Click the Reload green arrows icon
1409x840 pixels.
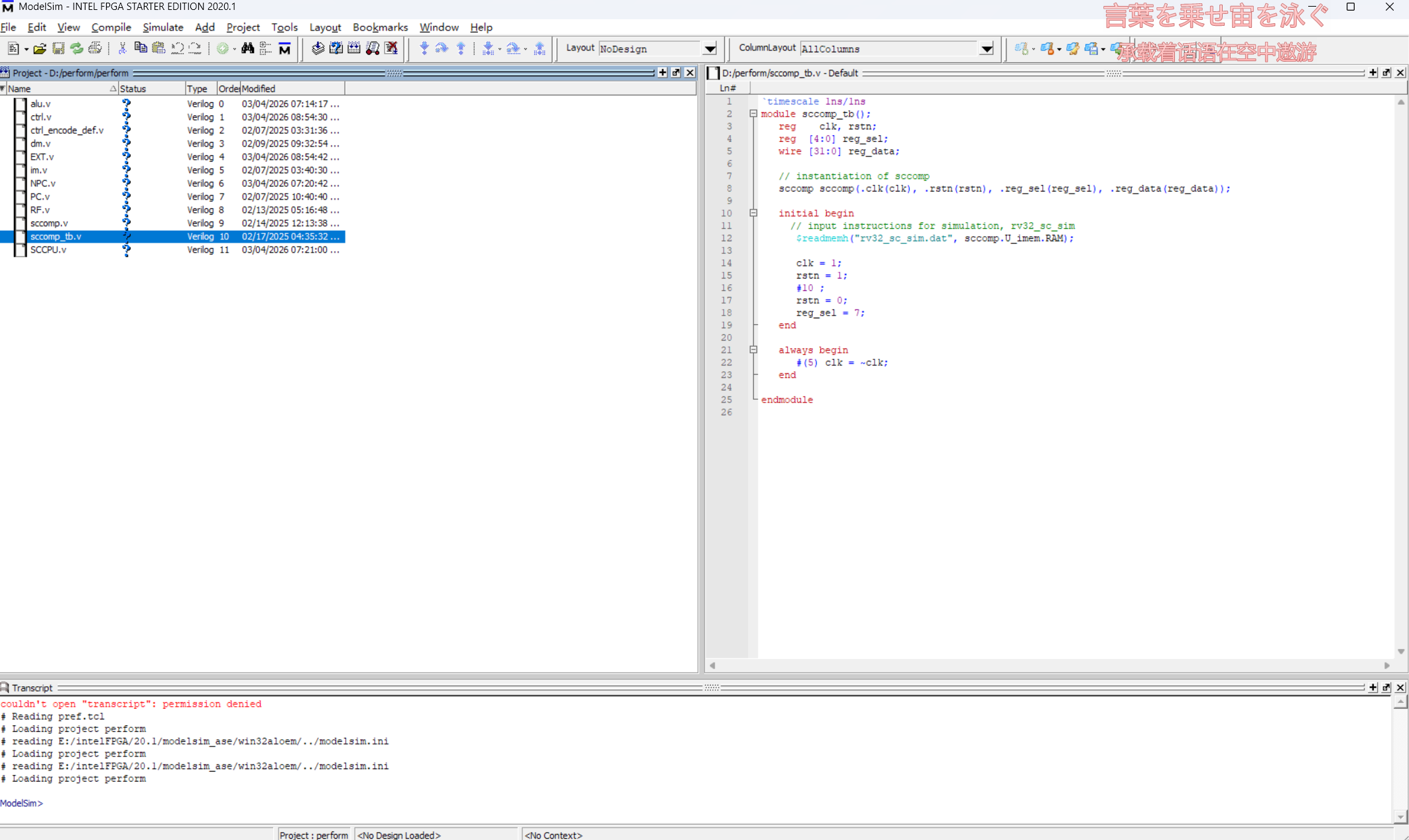pos(77,48)
